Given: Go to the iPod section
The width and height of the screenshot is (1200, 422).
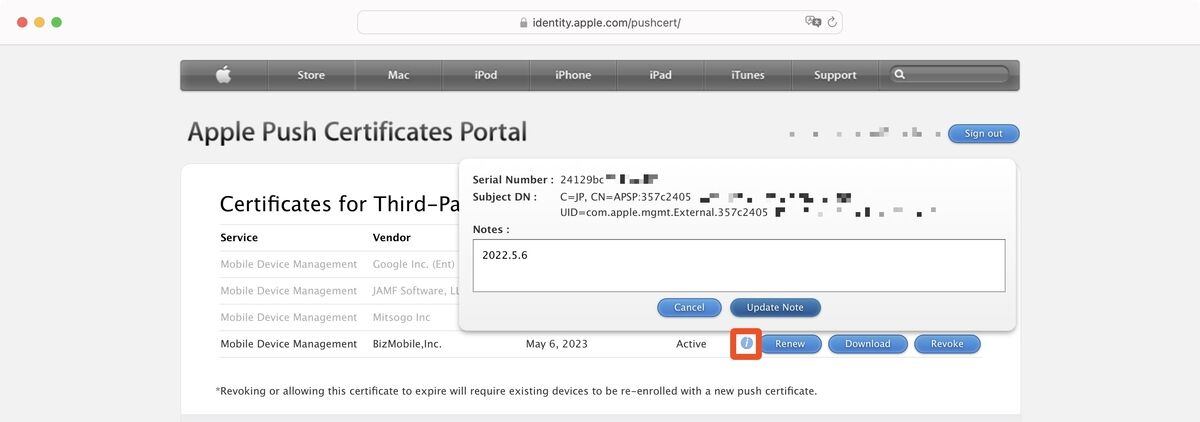Looking at the screenshot, I should click(486, 75).
